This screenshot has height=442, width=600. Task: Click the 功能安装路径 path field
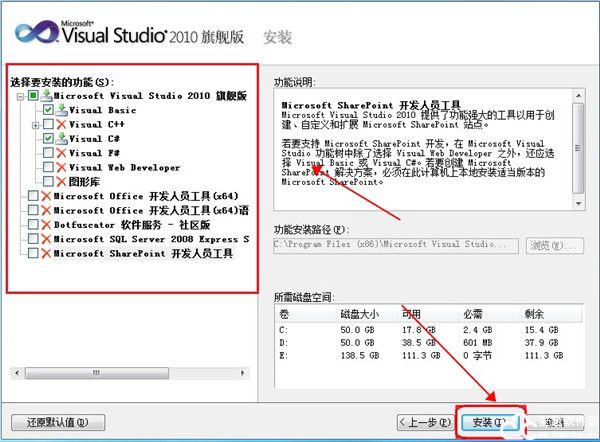(x=396, y=245)
